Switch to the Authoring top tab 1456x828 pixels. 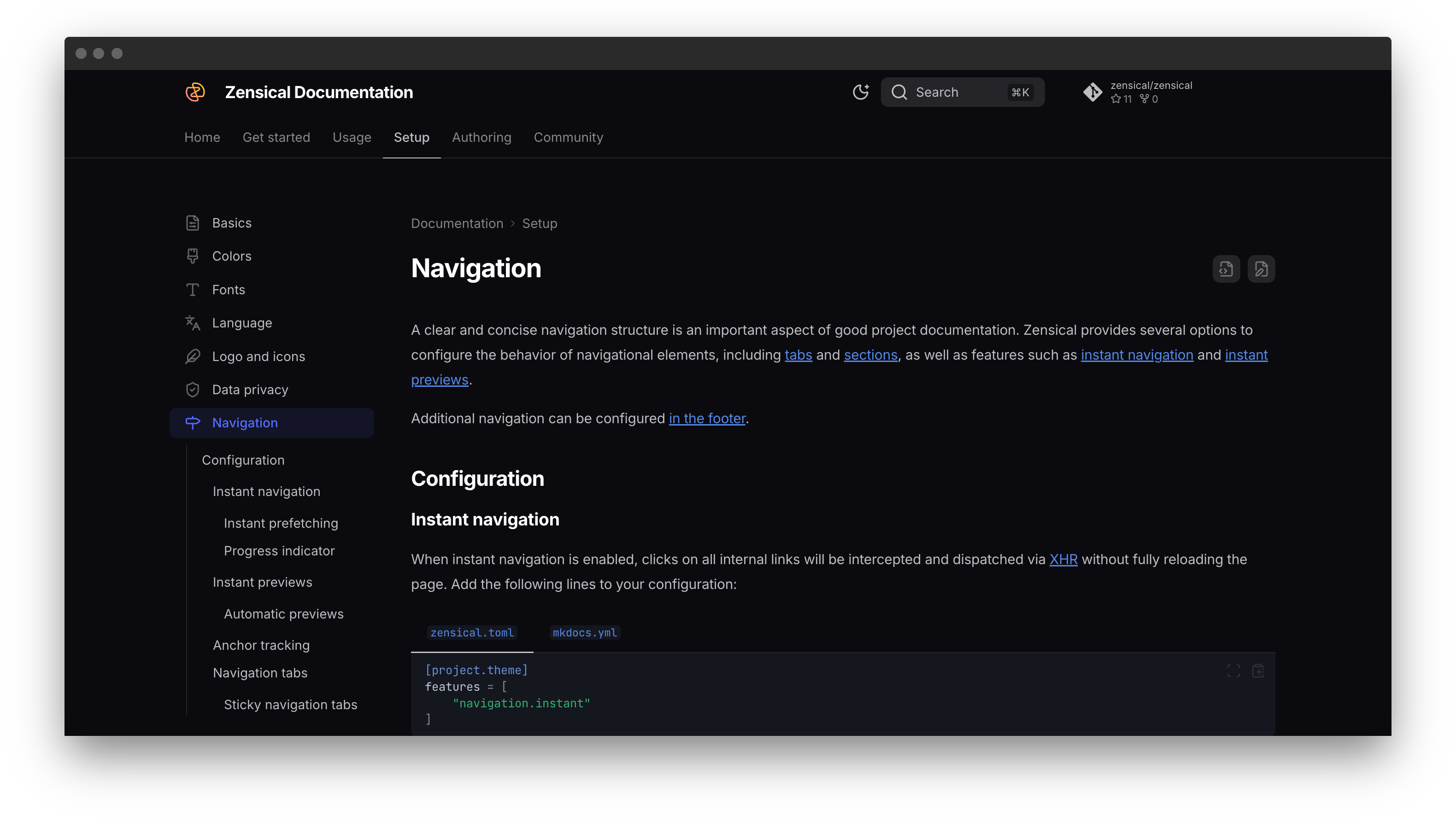481,138
